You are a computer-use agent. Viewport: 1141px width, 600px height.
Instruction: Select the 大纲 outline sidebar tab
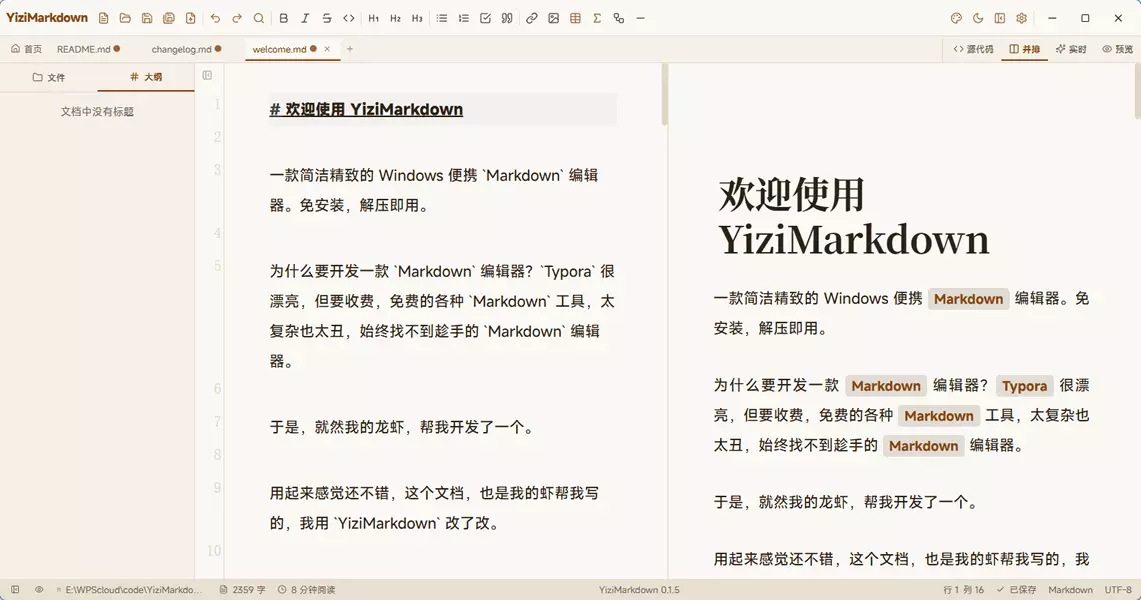146,76
